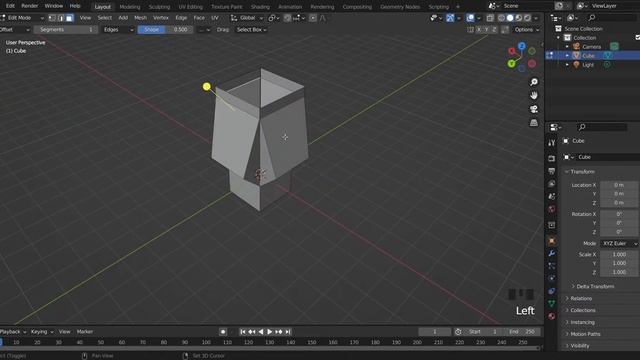Select face select mode icon

pyautogui.click(x=69, y=18)
